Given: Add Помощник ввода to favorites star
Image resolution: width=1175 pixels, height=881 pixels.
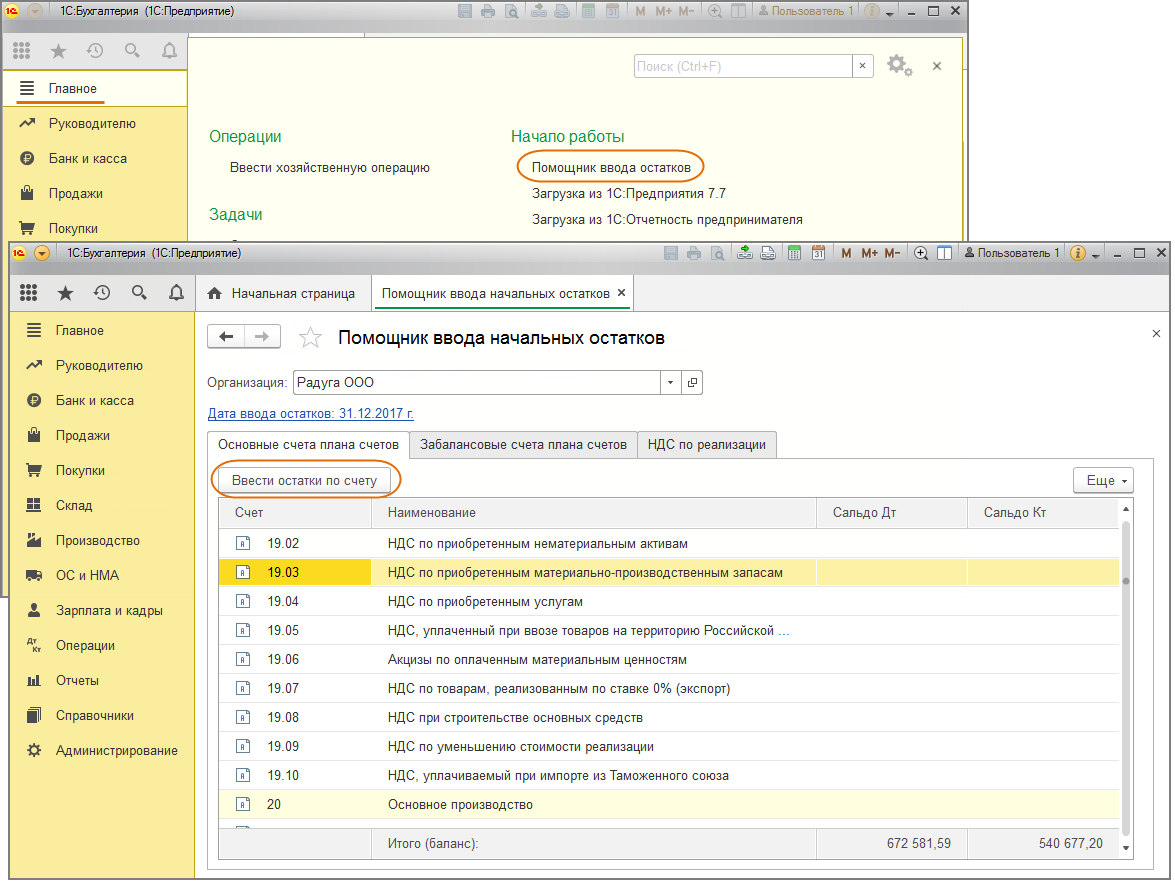Looking at the screenshot, I should (x=310, y=338).
